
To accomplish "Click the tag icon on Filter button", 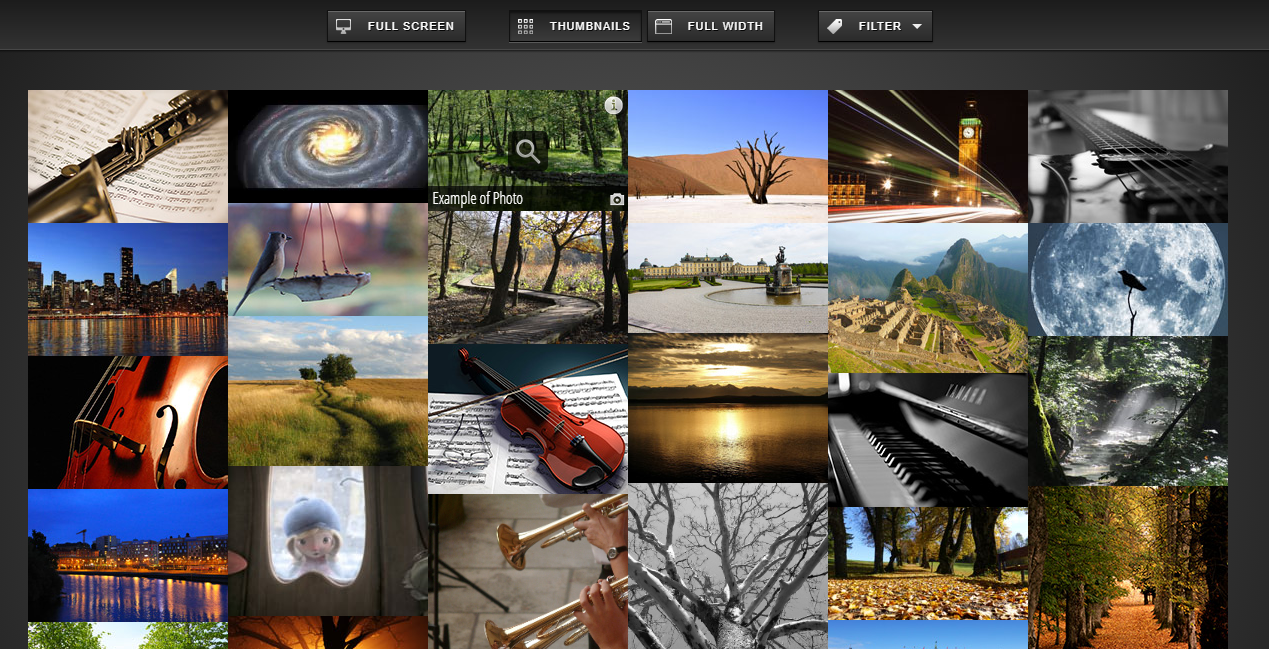I will pyautogui.click(x=835, y=26).
